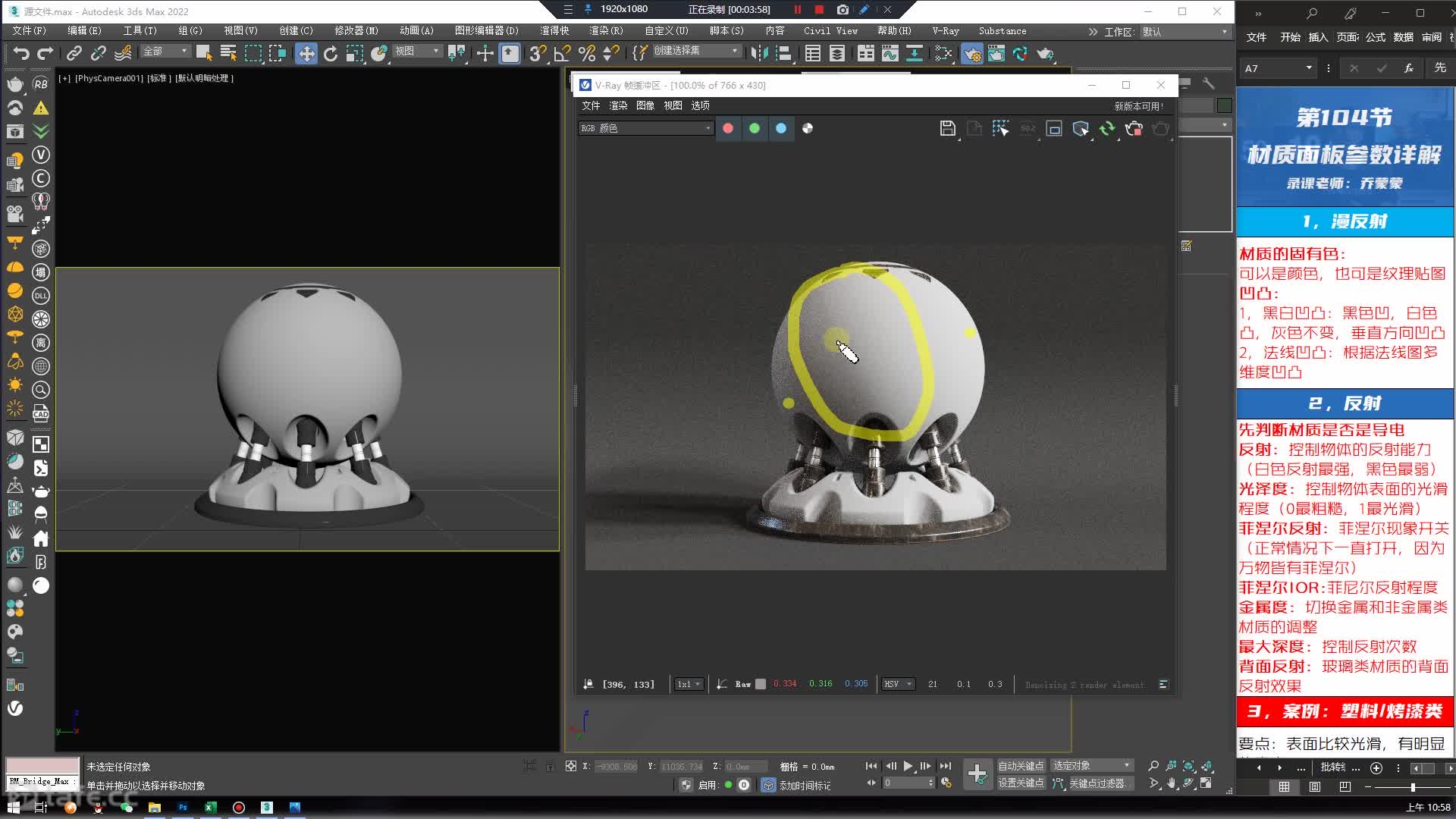Click the quick render teapot icon
Viewport: 1456px width, 819px height.
1045,53
